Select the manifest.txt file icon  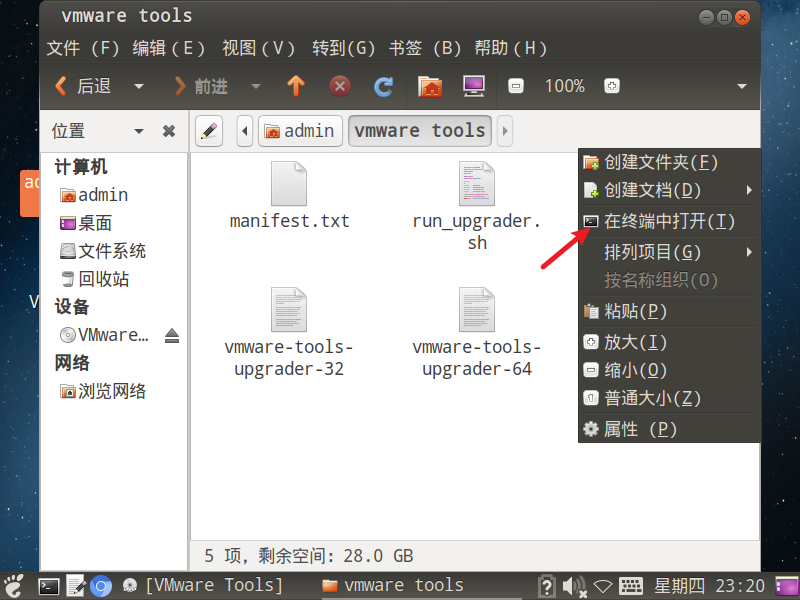(x=289, y=184)
